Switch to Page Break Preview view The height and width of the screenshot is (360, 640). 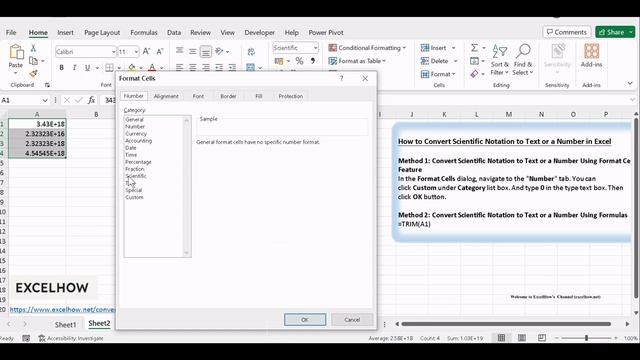pos(542,338)
